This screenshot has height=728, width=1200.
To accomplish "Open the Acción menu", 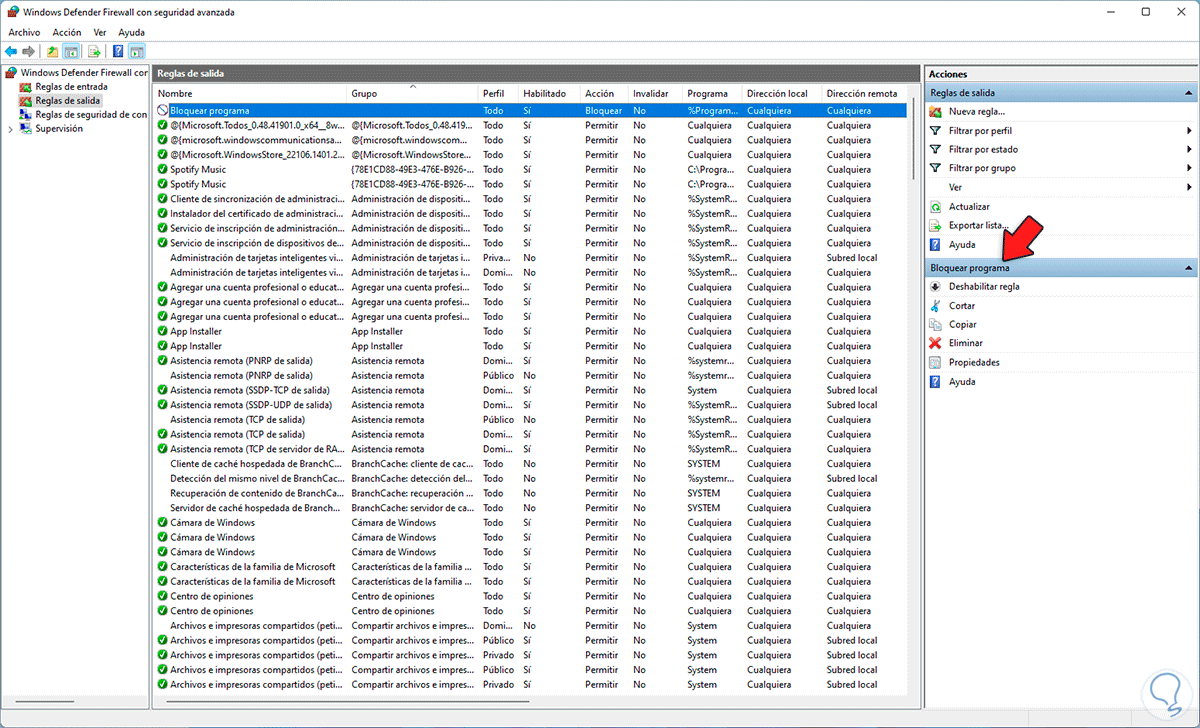I will [x=67, y=32].
